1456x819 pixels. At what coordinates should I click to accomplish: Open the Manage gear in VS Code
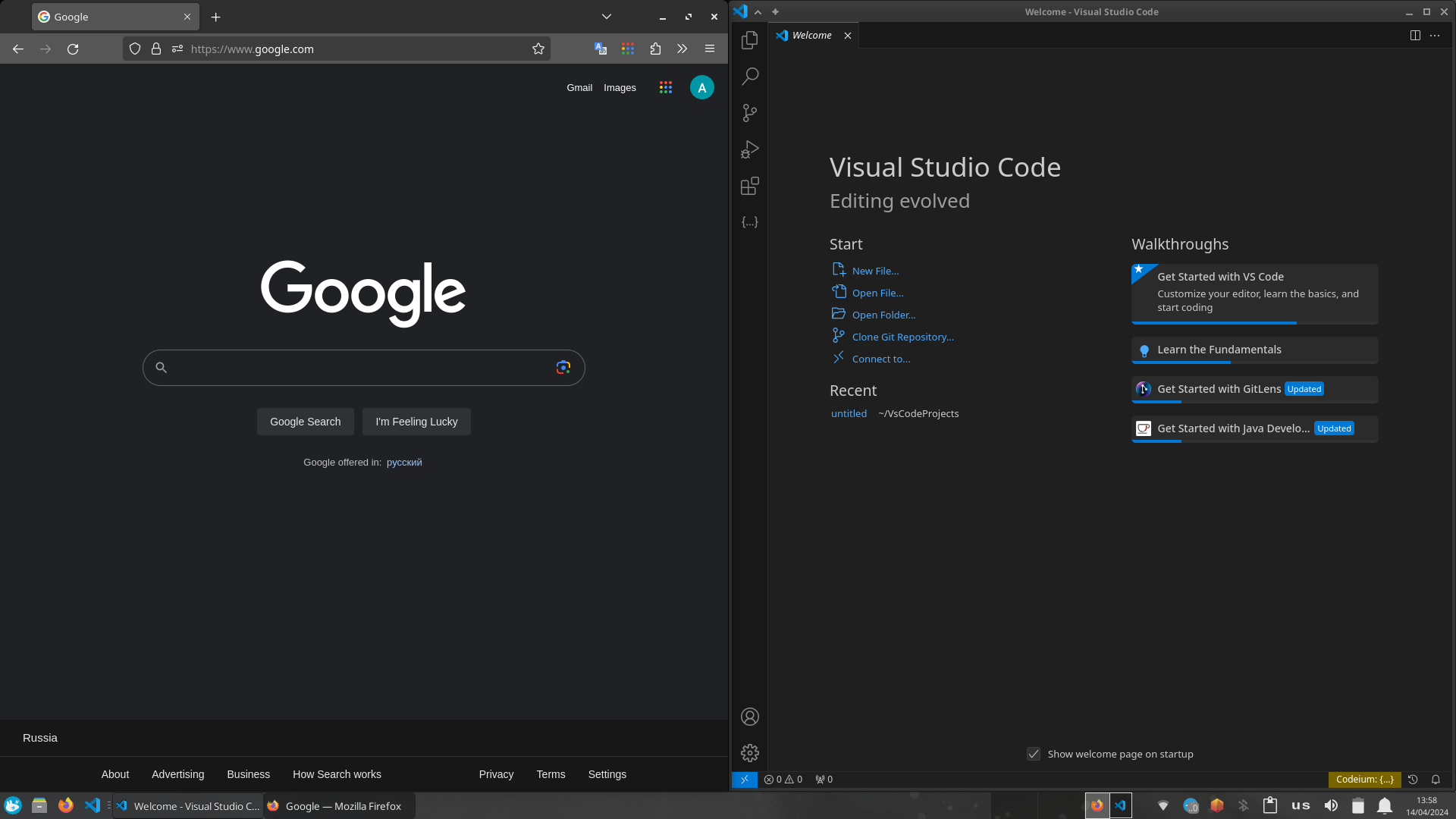point(749,753)
